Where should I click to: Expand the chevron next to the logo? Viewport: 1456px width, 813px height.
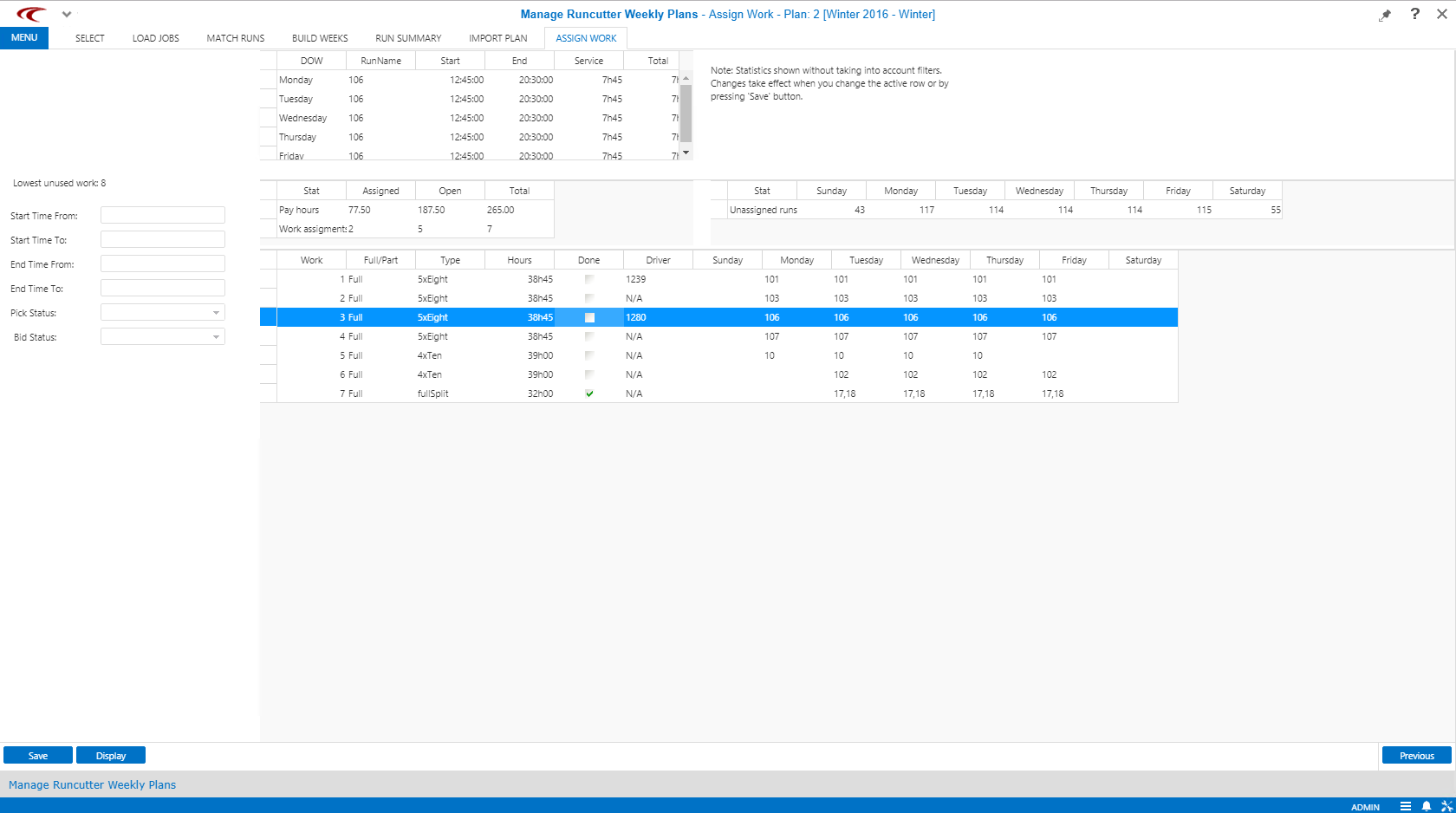pyautogui.click(x=67, y=14)
